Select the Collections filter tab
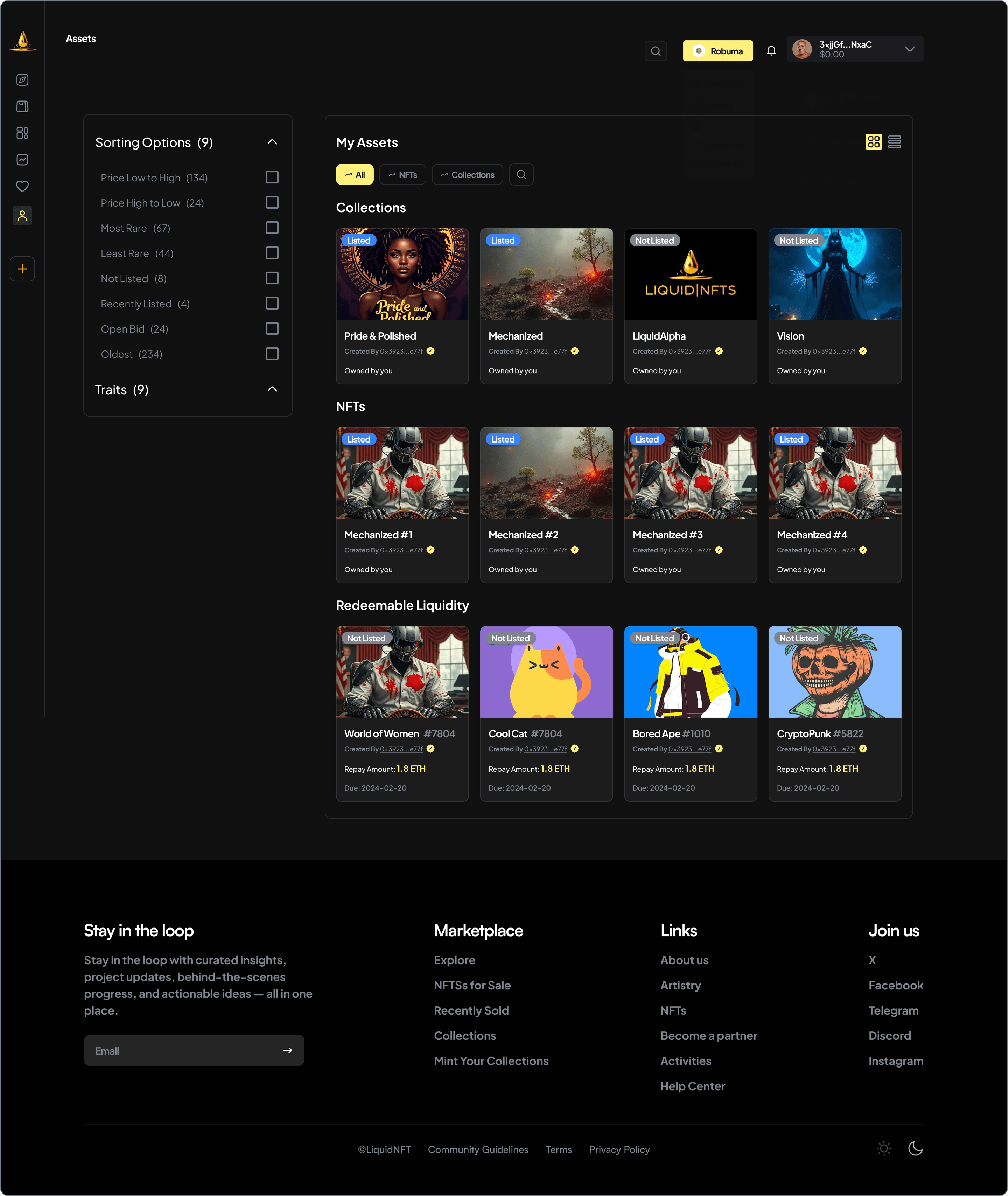1008x1196 pixels. point(468,174)
